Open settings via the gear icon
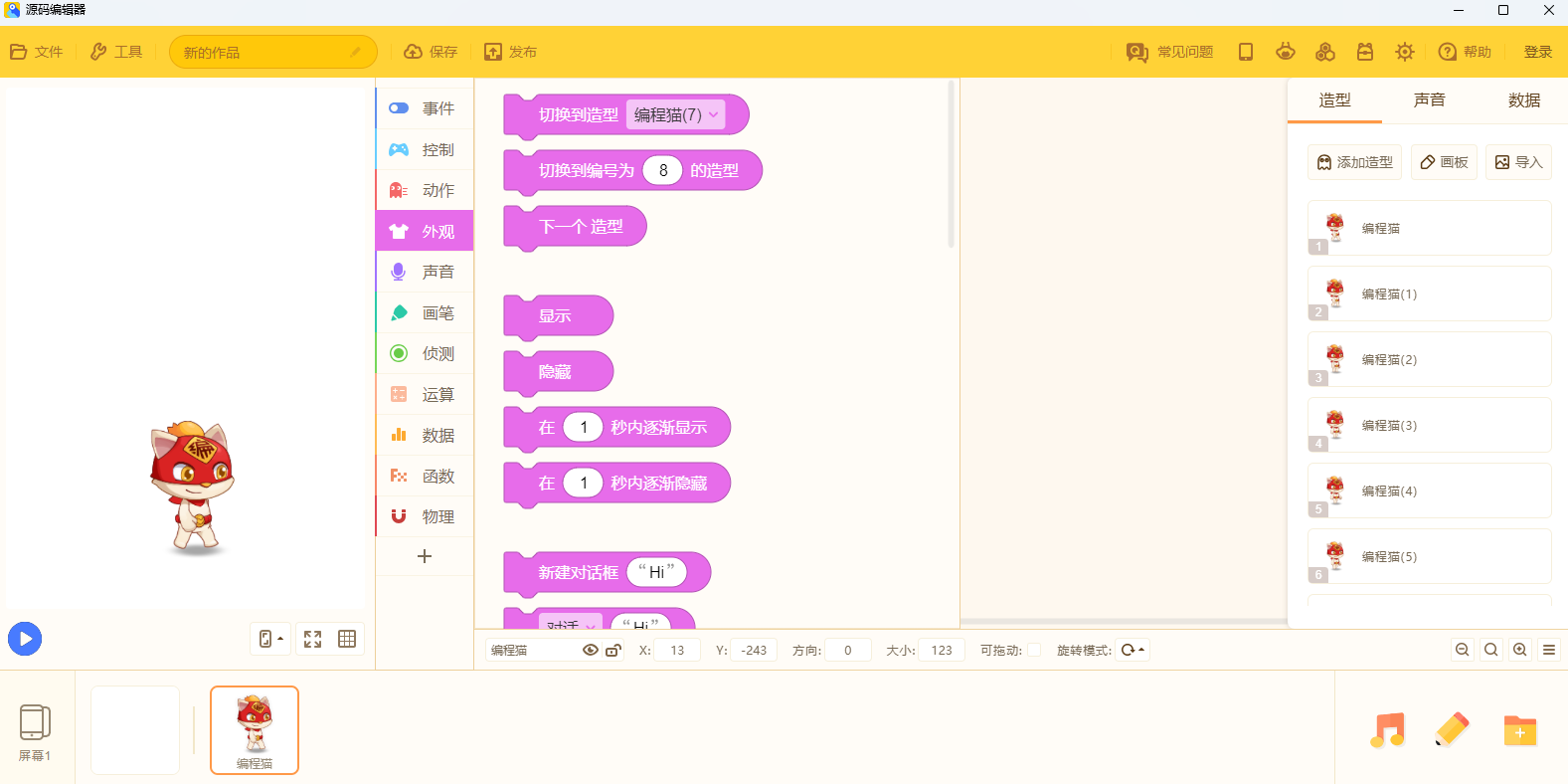1568x784 pixels. coord(1404,52)
